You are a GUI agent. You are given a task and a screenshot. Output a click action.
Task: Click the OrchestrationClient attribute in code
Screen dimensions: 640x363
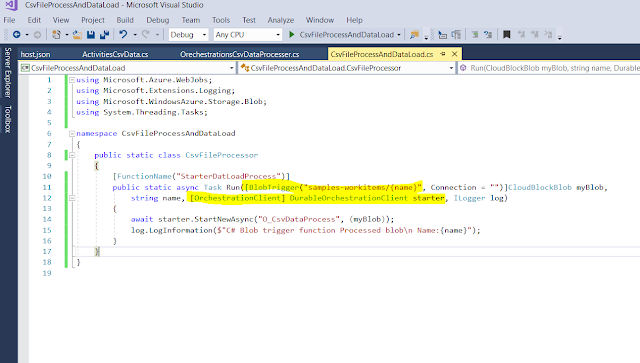238,198
